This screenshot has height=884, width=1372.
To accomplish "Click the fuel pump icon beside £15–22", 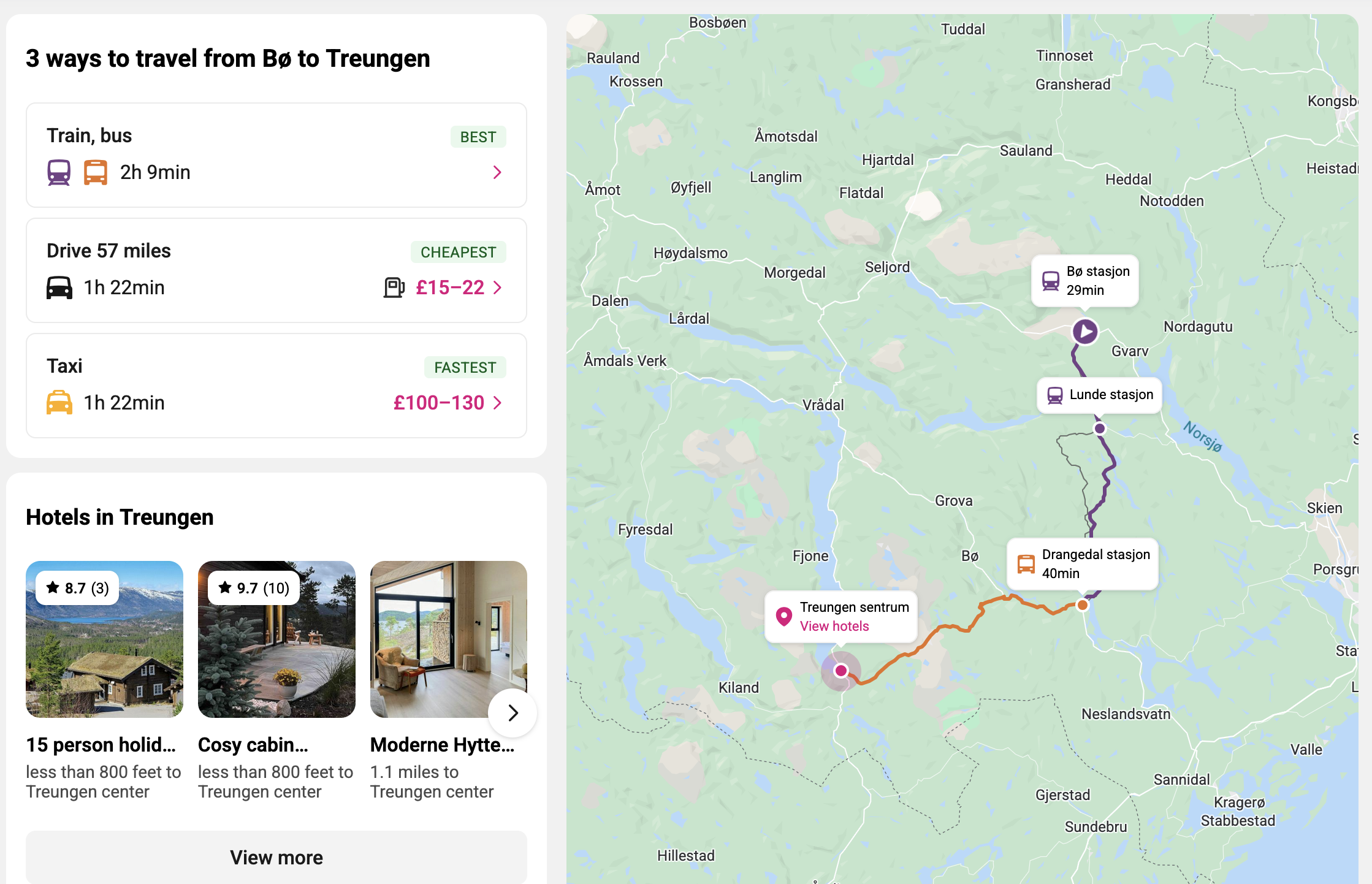I will pyautogui.click(x=394, y=287).
